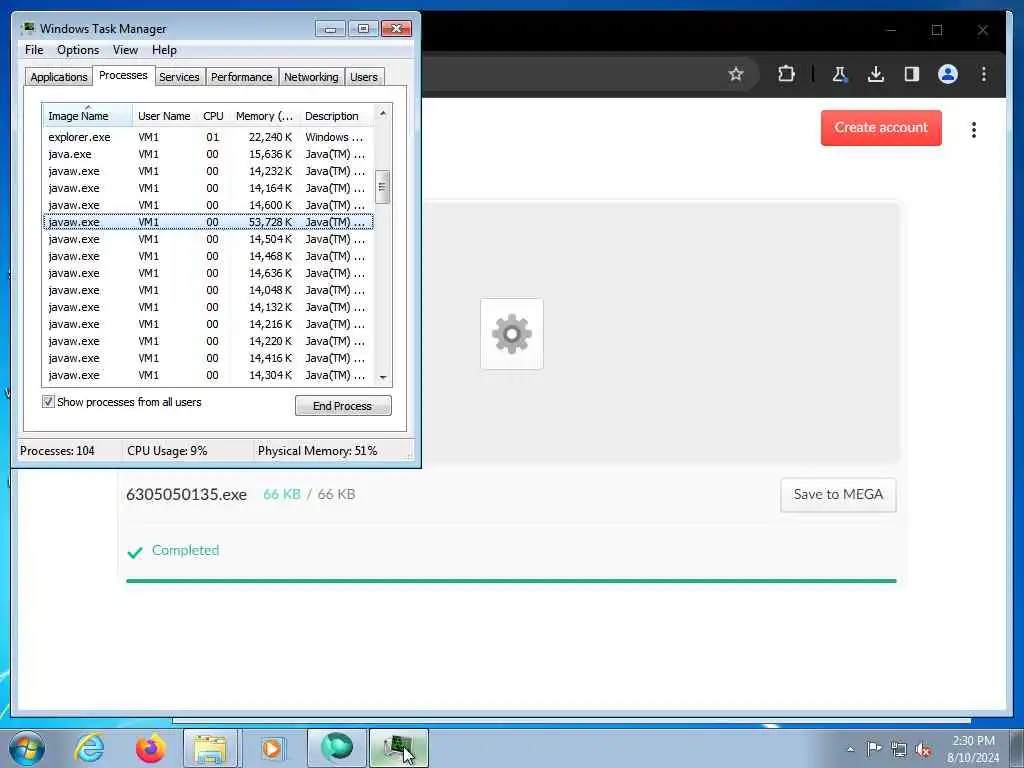Click the gear file icon on MEGA page
Viewport: 1024px width, 768px height.
tap(511, 334)
